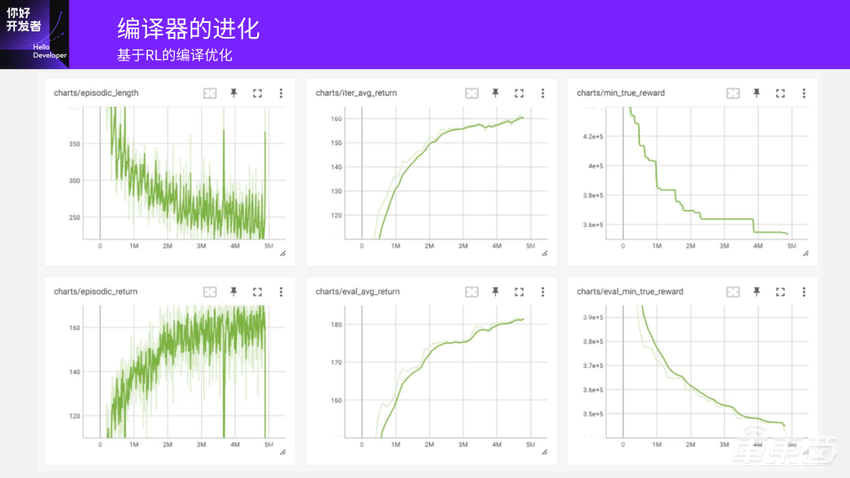Open more options for charts/episodic_length

pos(281,93)
